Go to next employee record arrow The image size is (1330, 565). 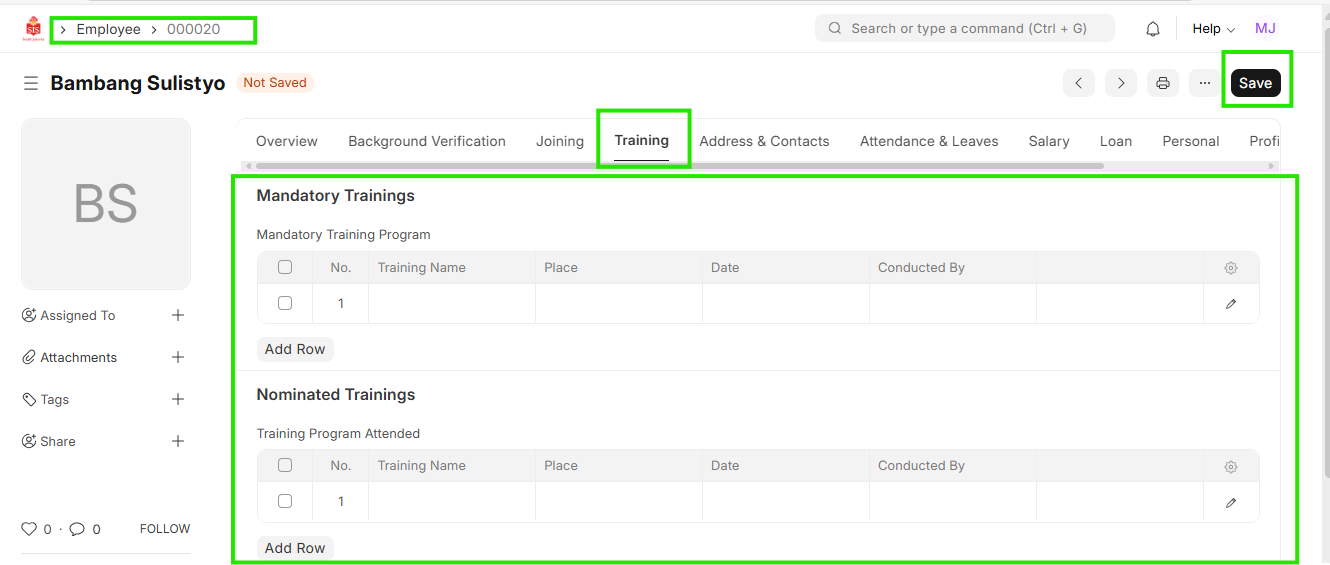click(x=1121, y=83)
